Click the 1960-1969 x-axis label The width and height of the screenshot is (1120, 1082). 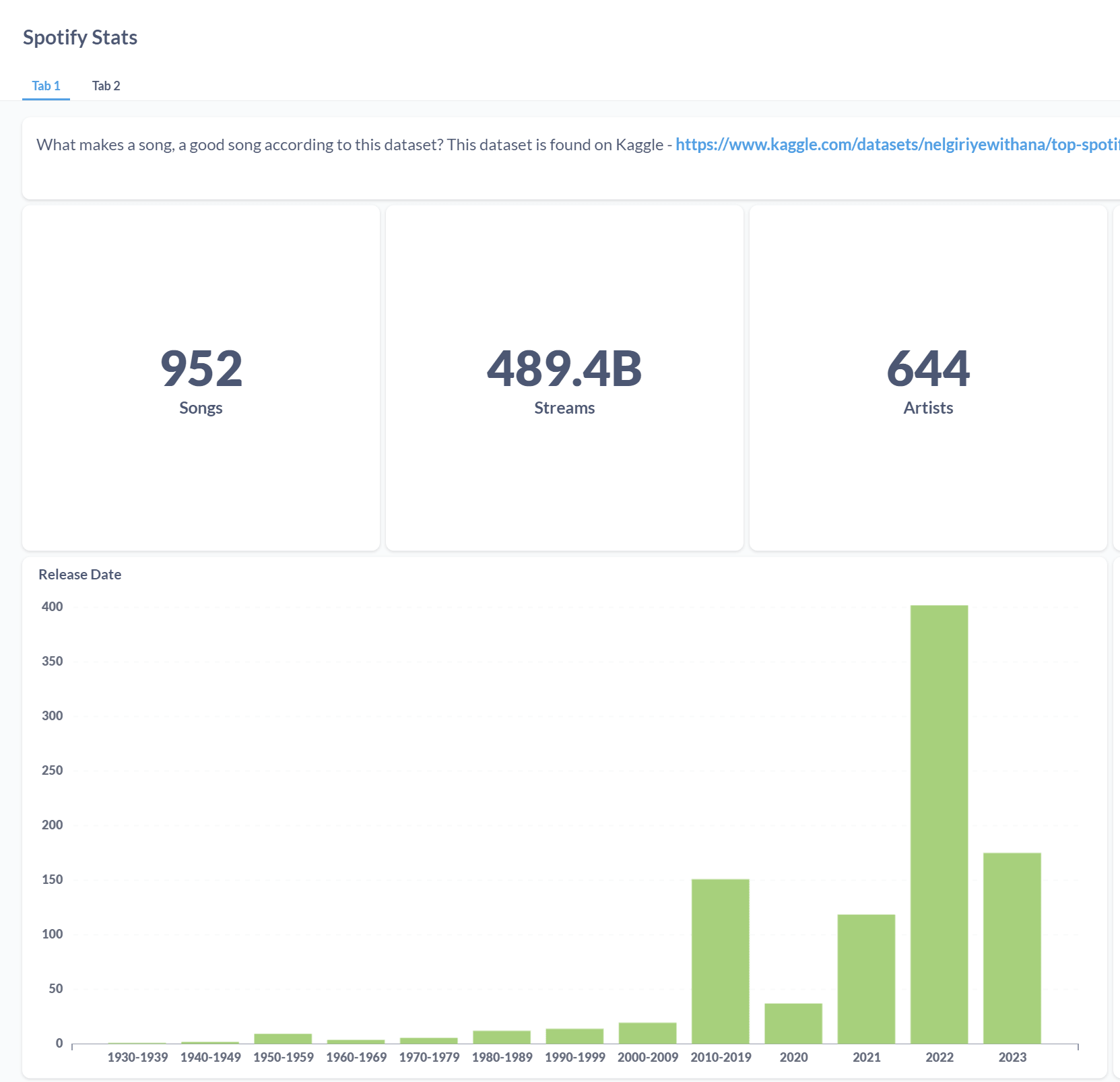(356, 1057)
